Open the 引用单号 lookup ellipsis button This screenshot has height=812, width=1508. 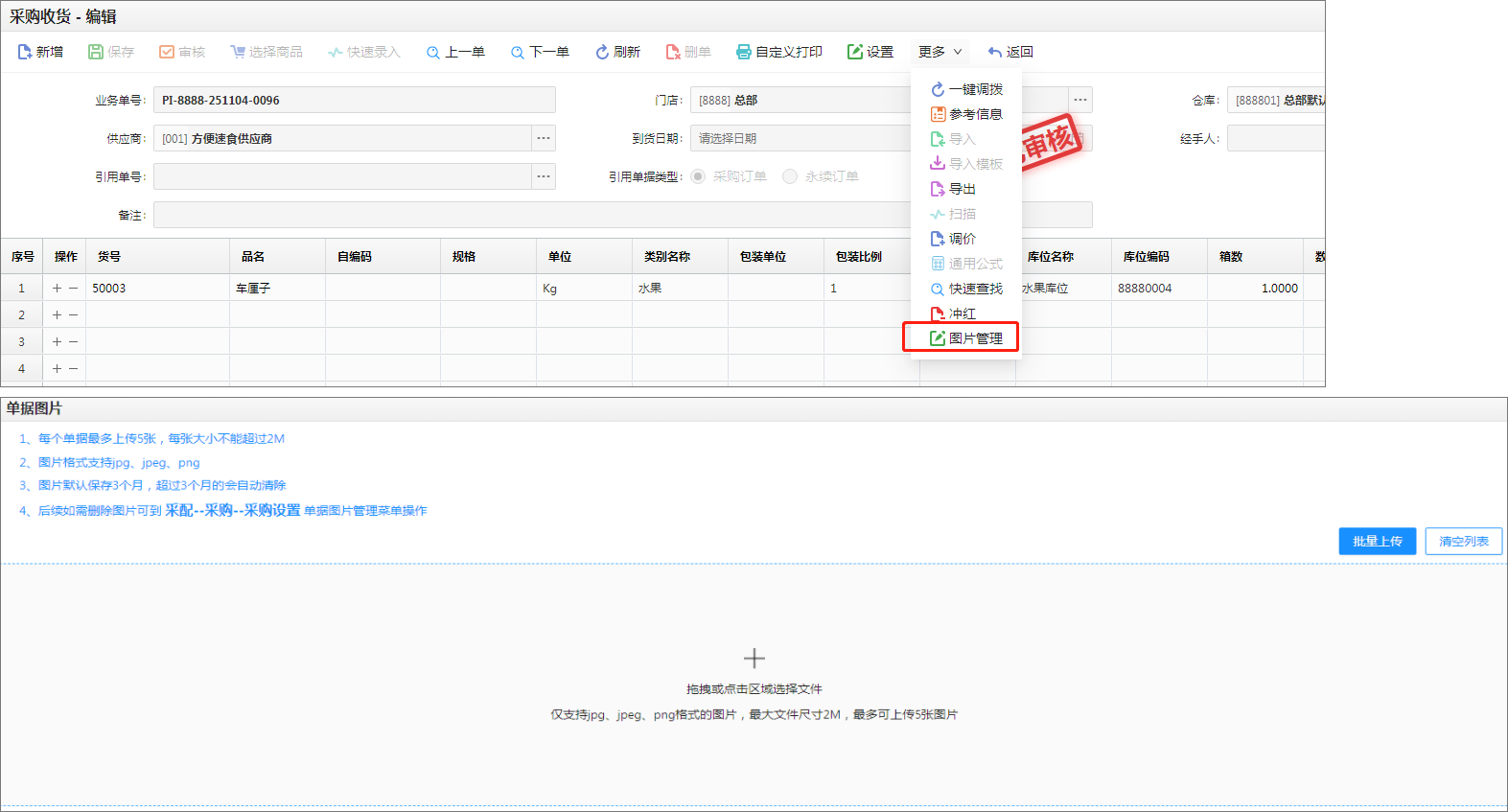tap(544, 176)
